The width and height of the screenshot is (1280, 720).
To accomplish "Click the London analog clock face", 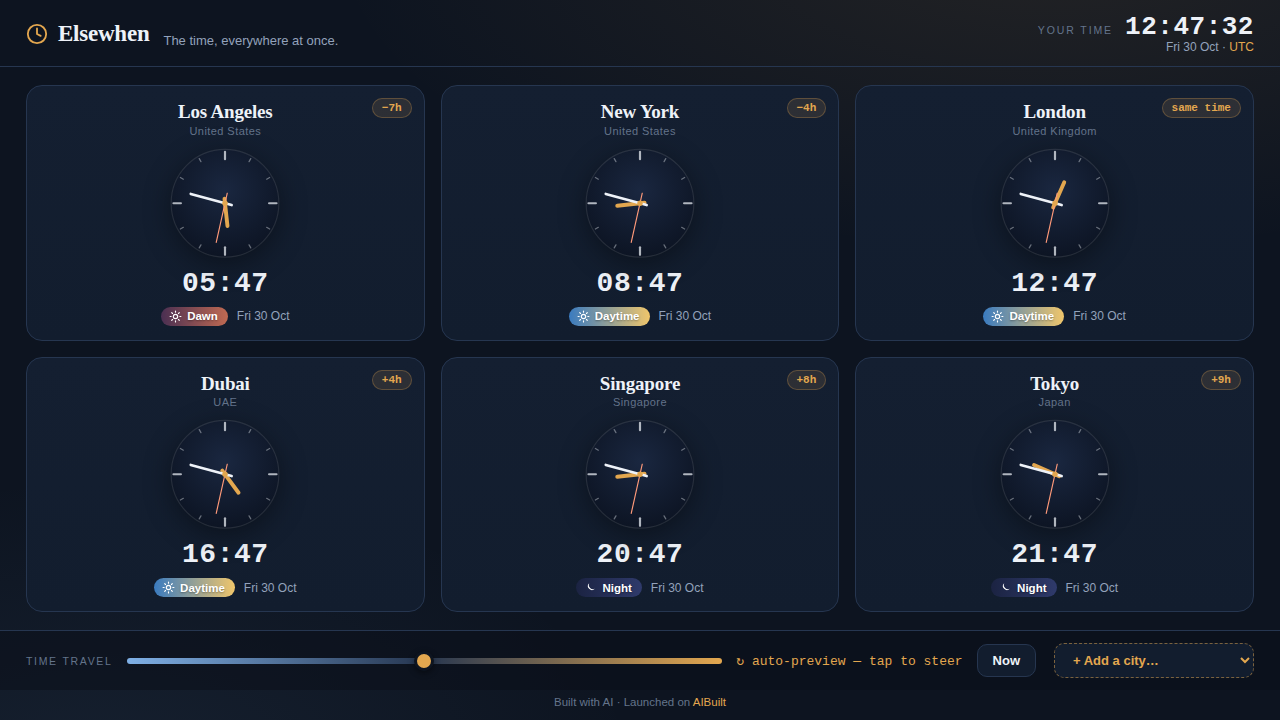I will click(1055, 203).
